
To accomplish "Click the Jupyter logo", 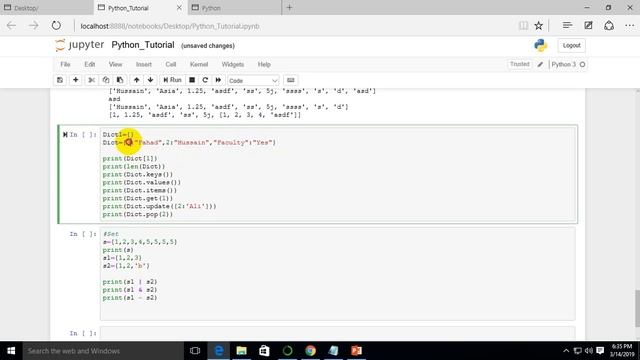I will [80, 45].
